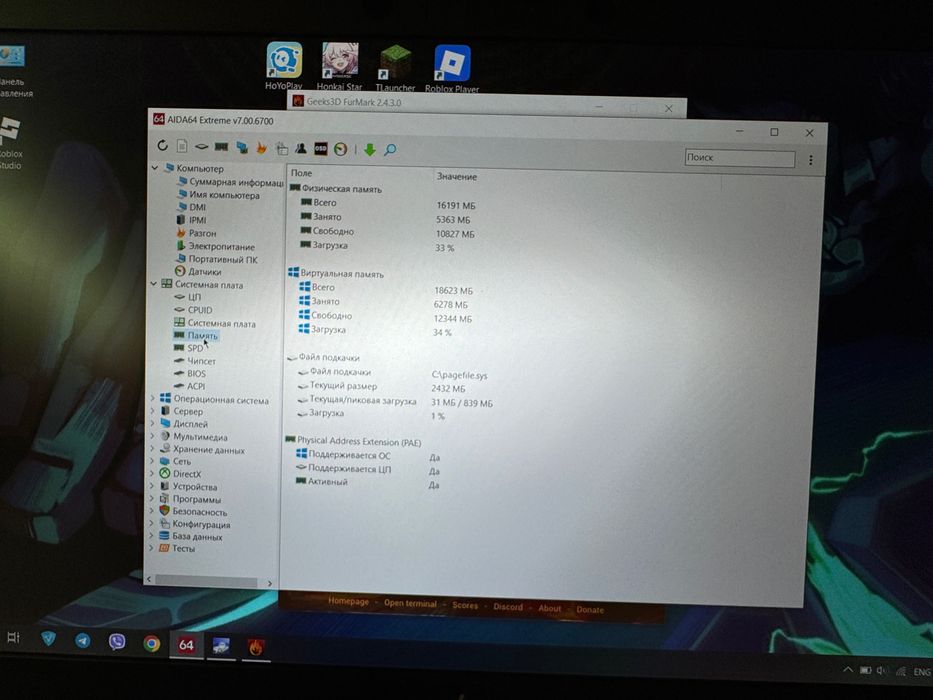Click the magnifier search icon in toolbar
Viewport: 933px width, 700px height.
point(390,150)
